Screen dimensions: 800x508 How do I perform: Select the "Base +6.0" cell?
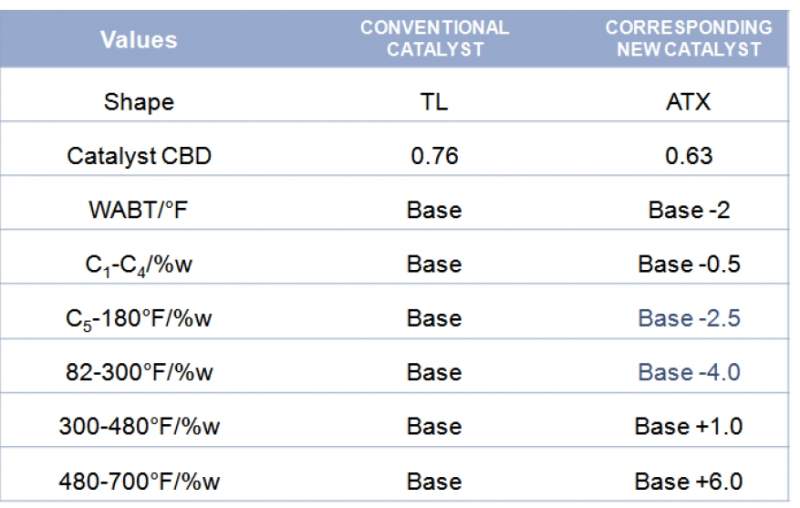pyautogui.click(x=688, y=480)
